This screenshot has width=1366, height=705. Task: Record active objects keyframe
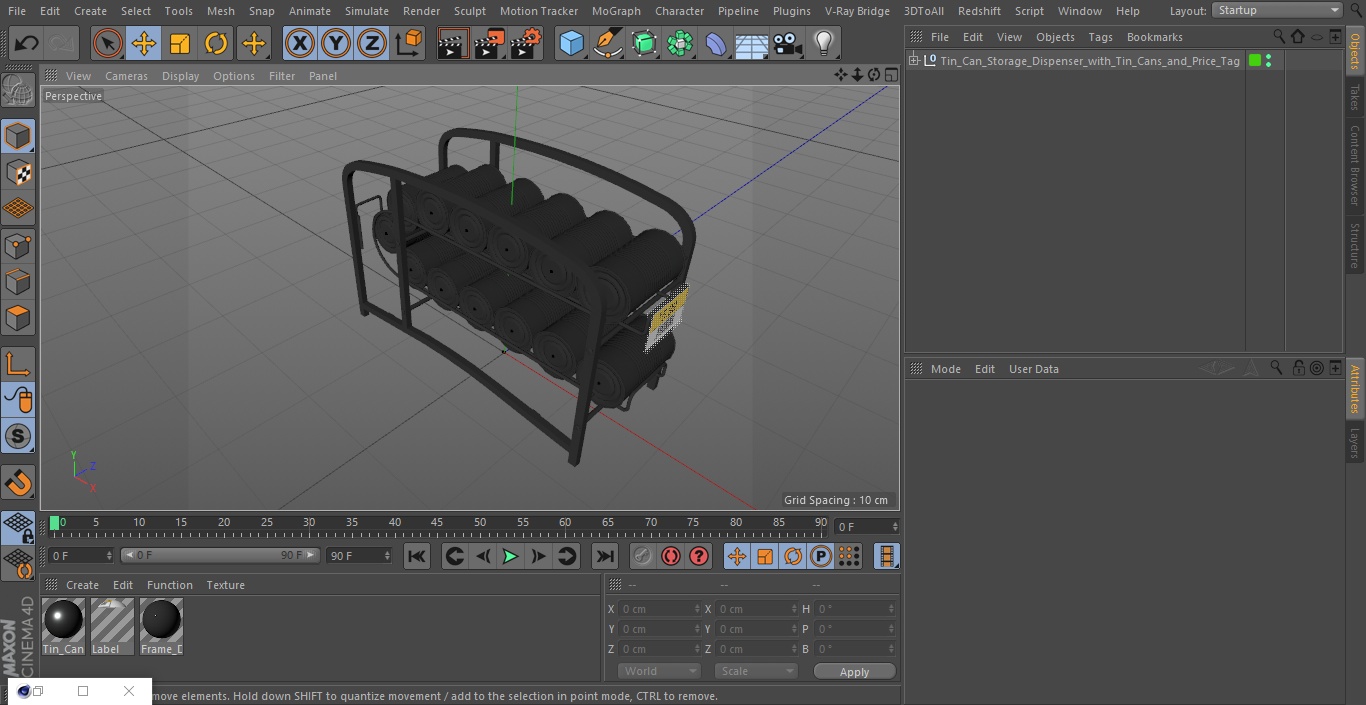pyautogui.click(x=643, y=556)
